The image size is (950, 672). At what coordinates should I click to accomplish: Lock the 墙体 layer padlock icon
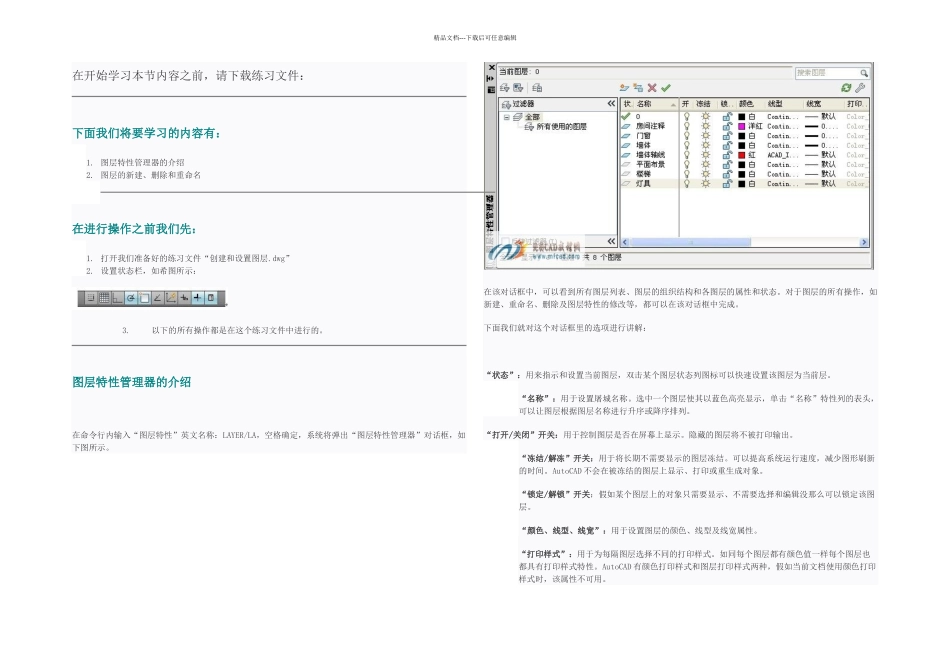click(x=726, y=145)
